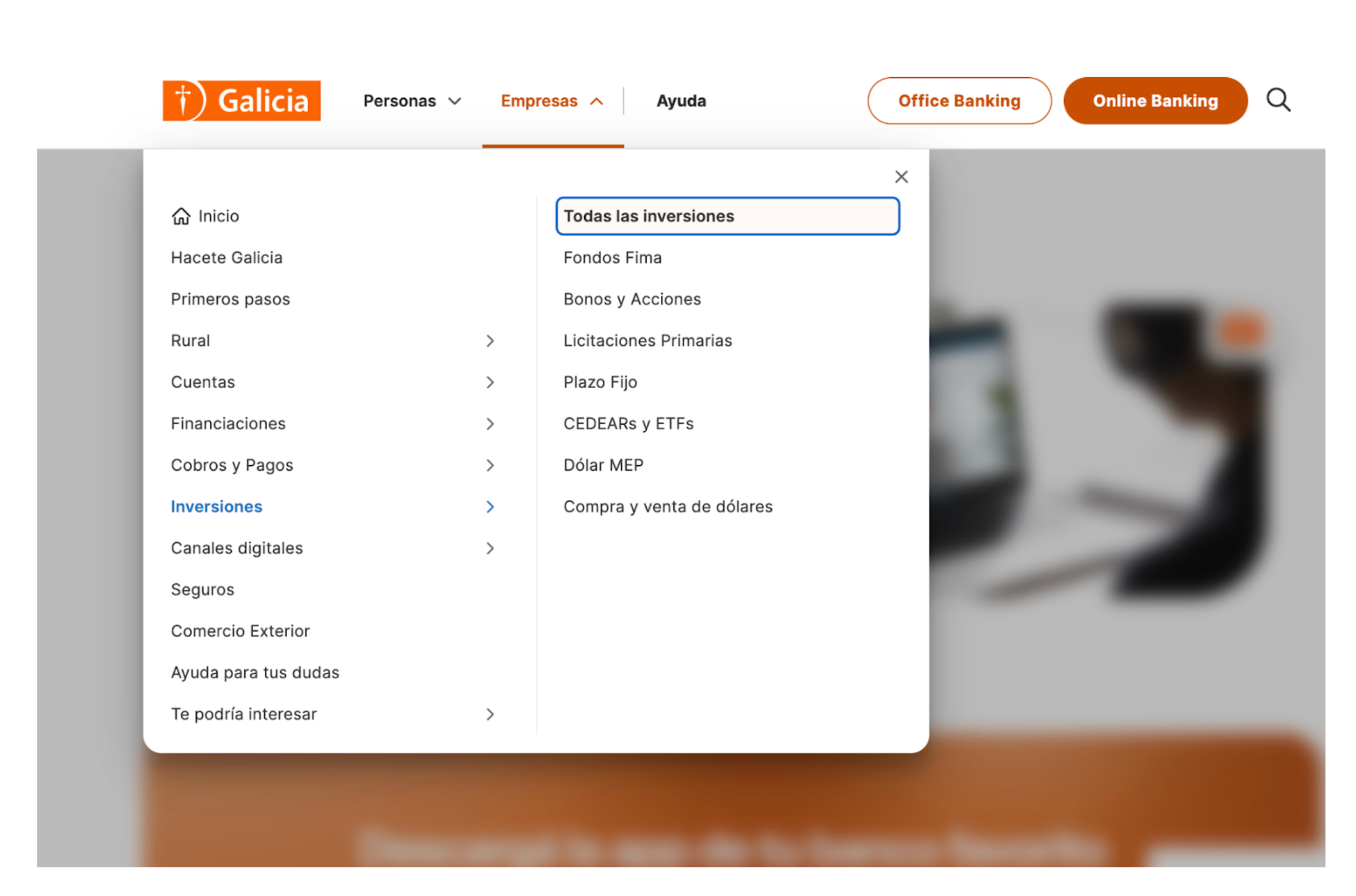
Task: Go to Ayuda para tus dudas
Action: (x=255, y=672)
